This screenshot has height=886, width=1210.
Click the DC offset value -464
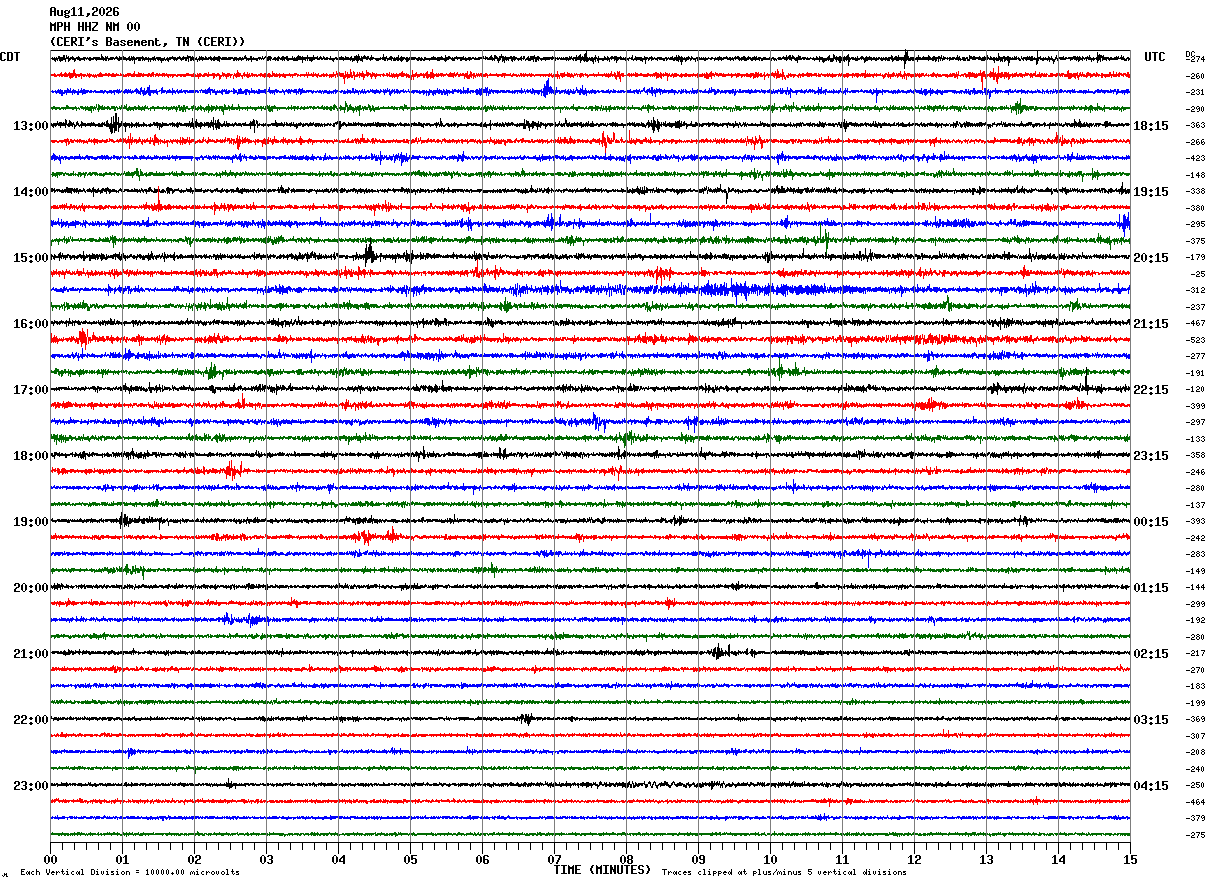(x=1195, y=803)
